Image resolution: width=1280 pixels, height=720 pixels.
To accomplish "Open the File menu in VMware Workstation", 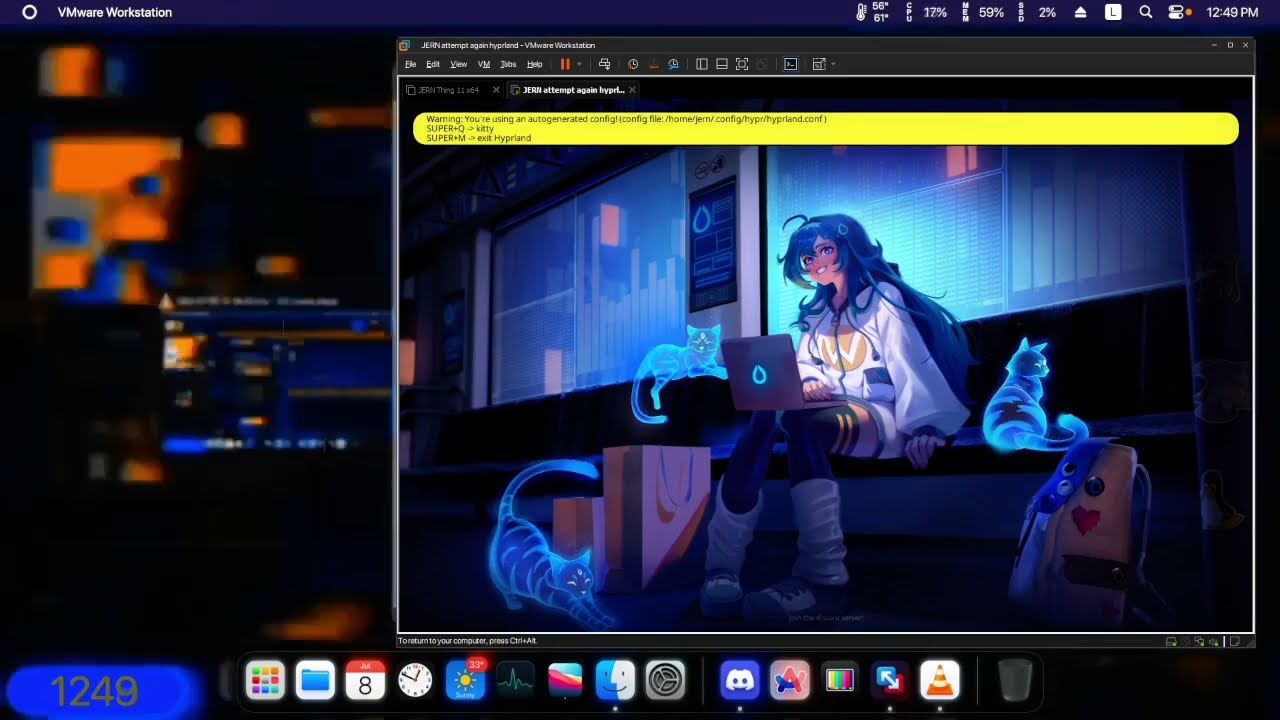I will pyautogui.click(x=410, y=64).
